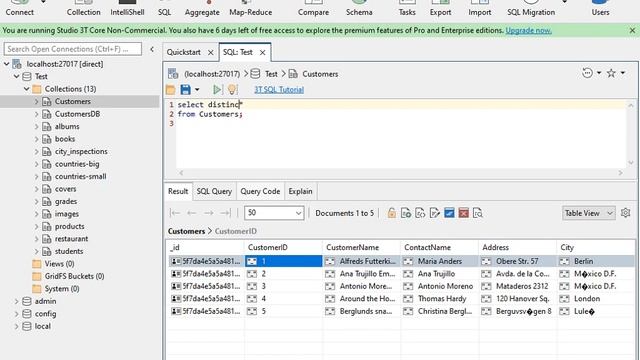This screenshot has width=640, height=360.
Task: Switch to the Explain tab
Action: (x=300, y=191)
